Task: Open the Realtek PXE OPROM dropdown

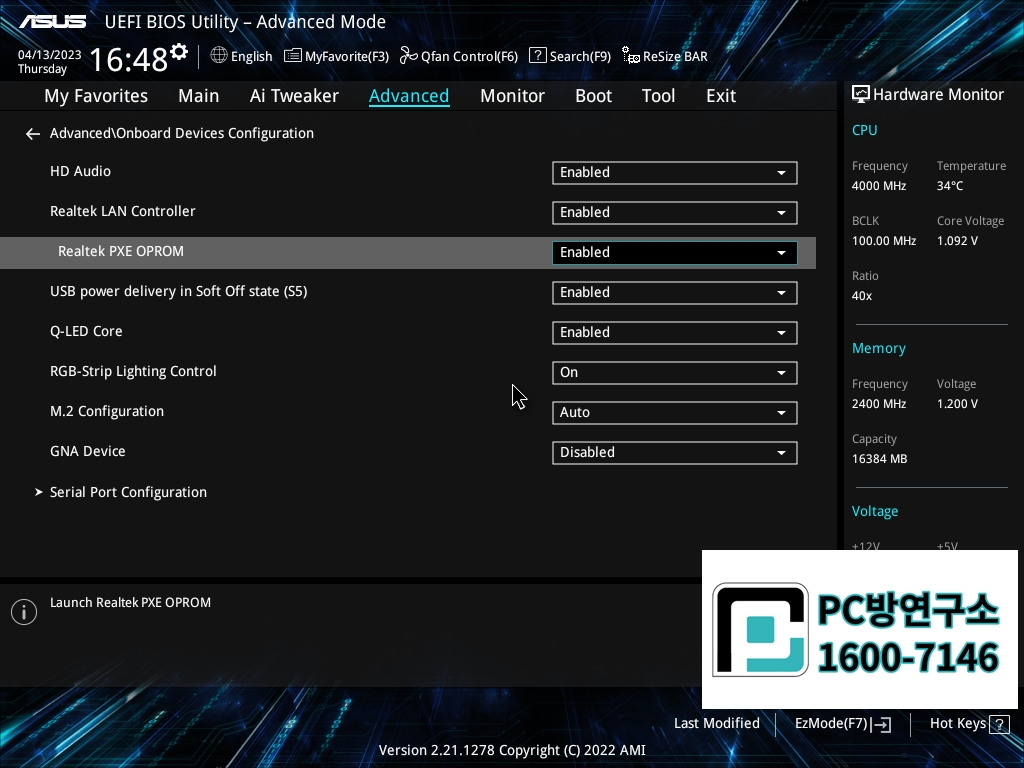Action: [x=675, y=253]
